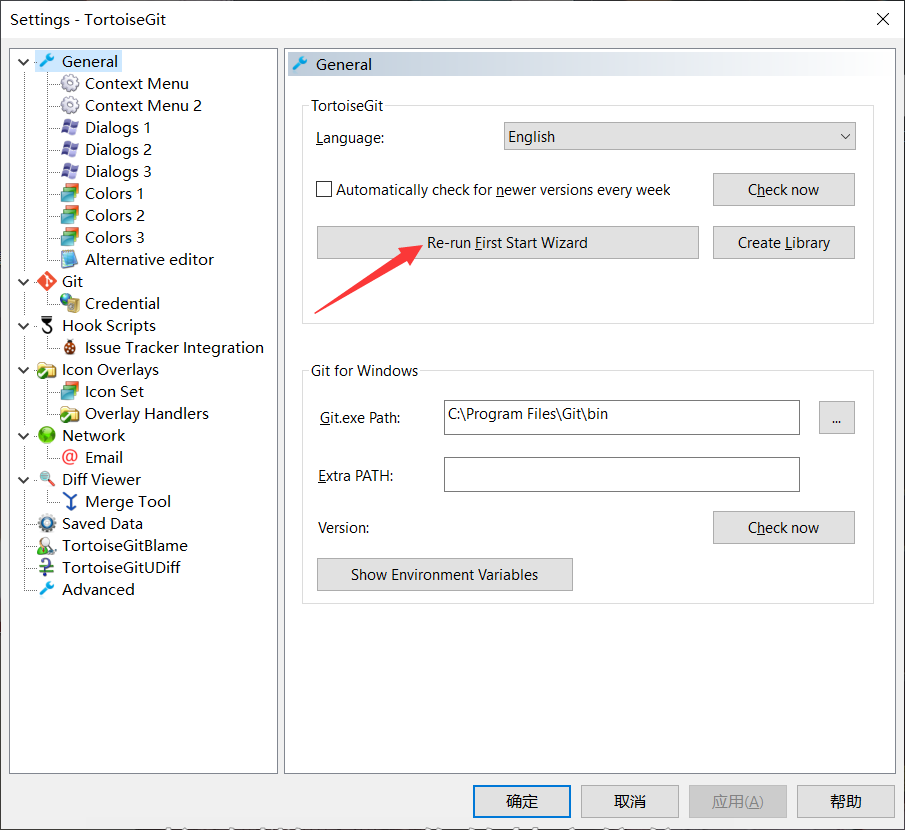Click the Network globe icon

(46, 436)
